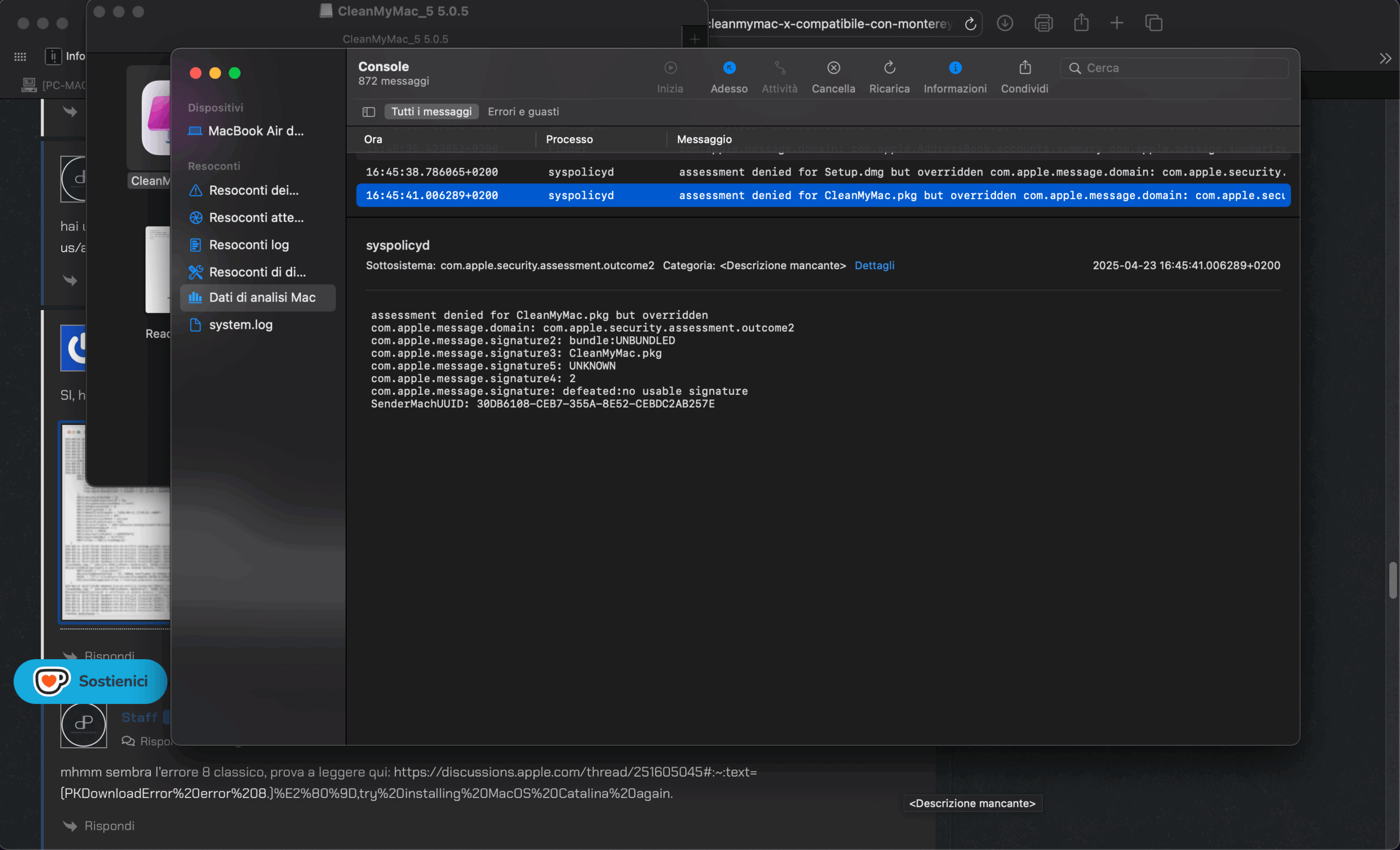Select the Tutti i messaggi filter tab
Viewport: 1400px width, 850px height.
(431, 112)
